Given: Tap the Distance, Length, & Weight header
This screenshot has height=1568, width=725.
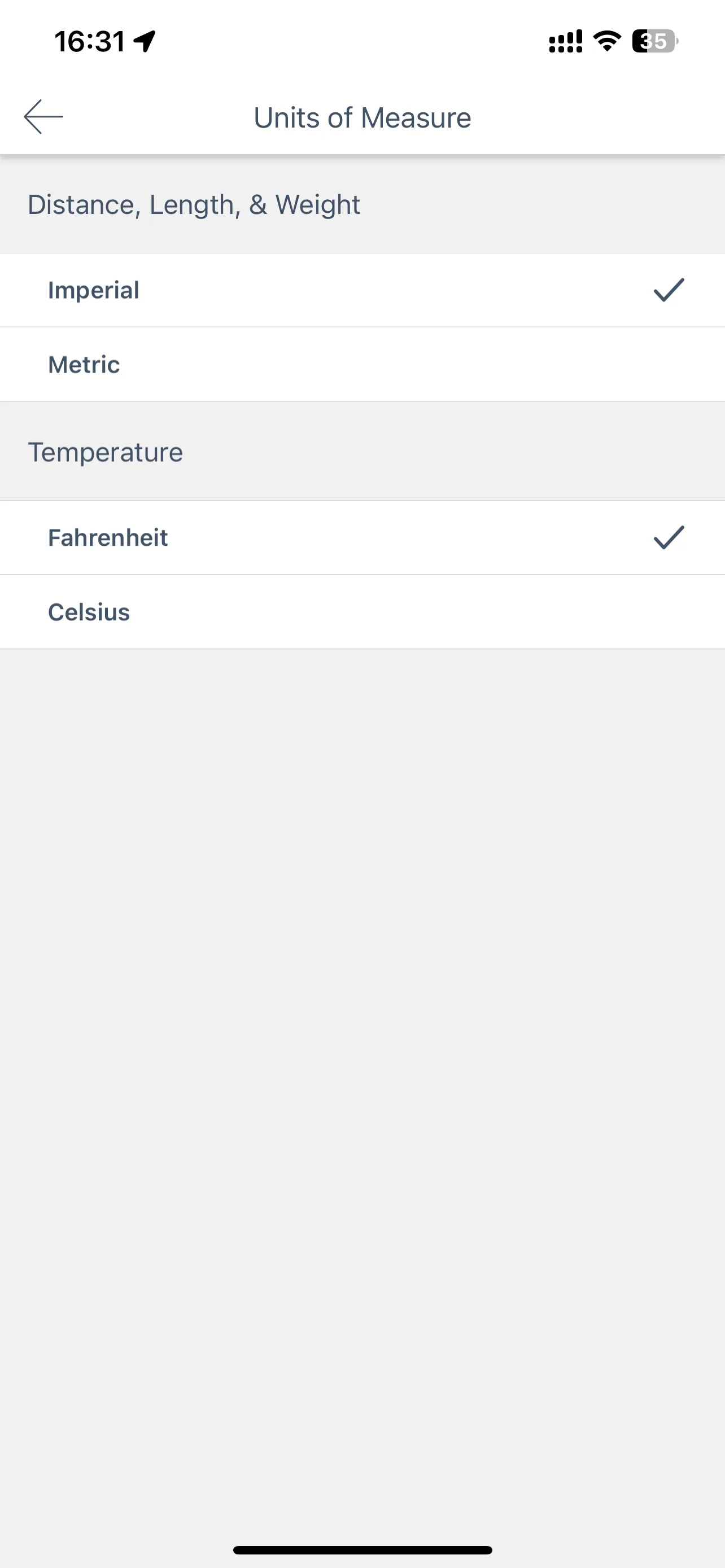Looking at the screenshot, I should (194, 205).
